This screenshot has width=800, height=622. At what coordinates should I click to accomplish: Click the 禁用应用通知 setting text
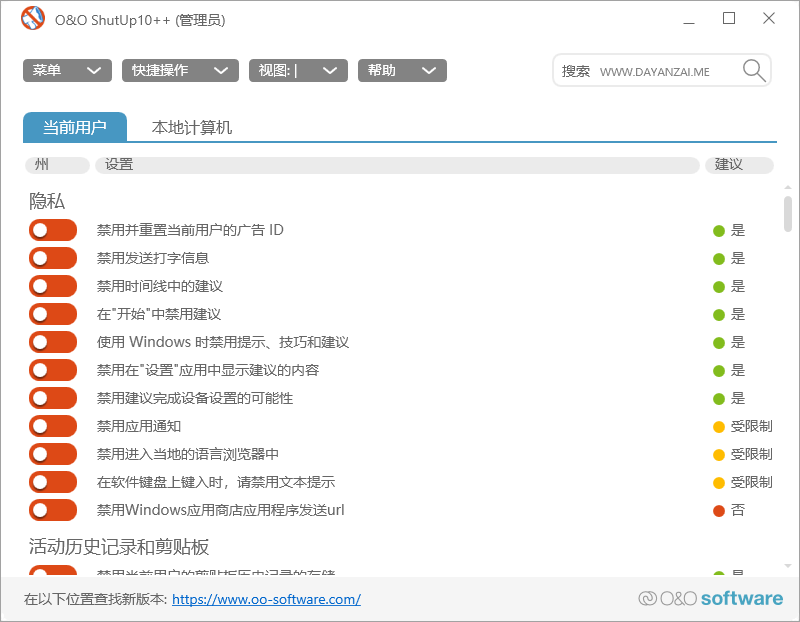coord(139,427)
